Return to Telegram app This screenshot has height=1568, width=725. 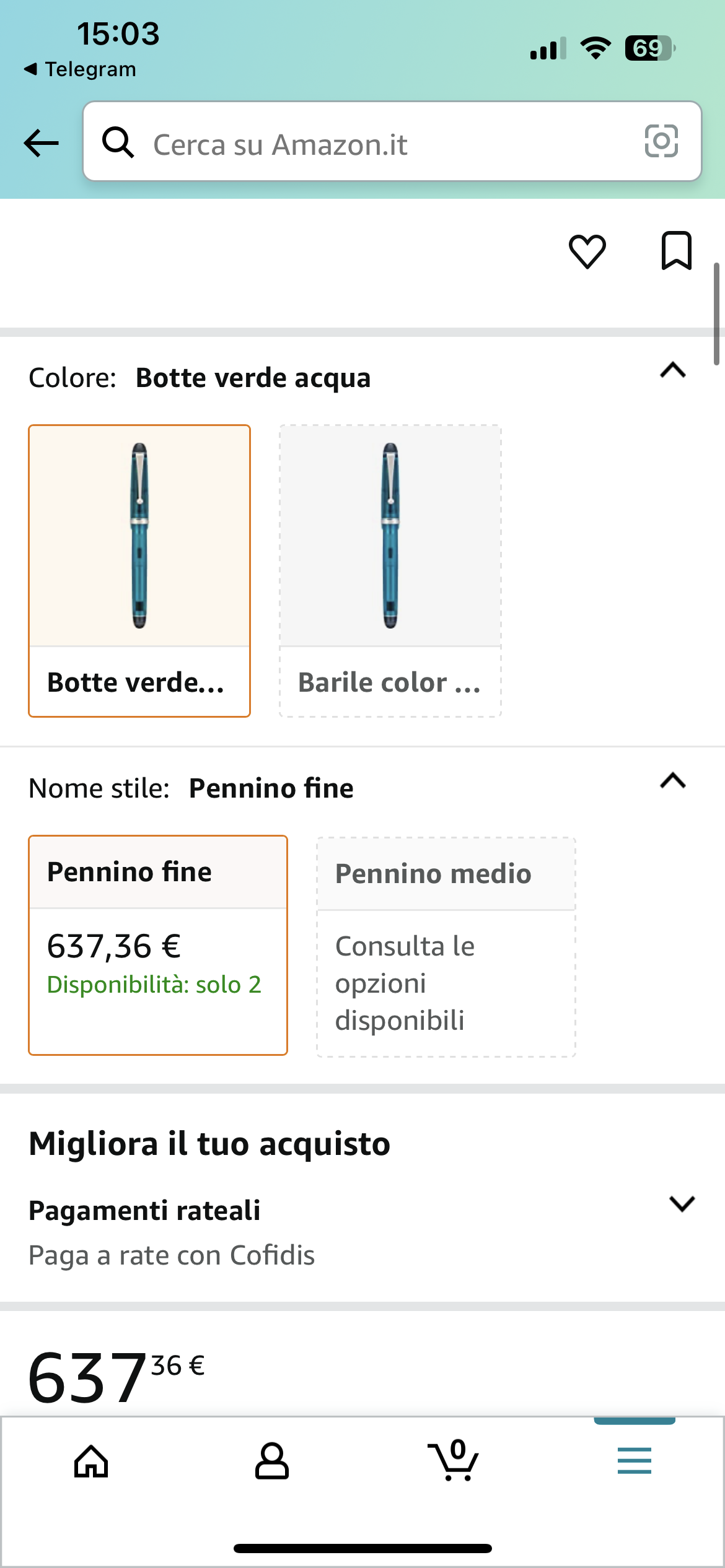(x=81, y=69)
